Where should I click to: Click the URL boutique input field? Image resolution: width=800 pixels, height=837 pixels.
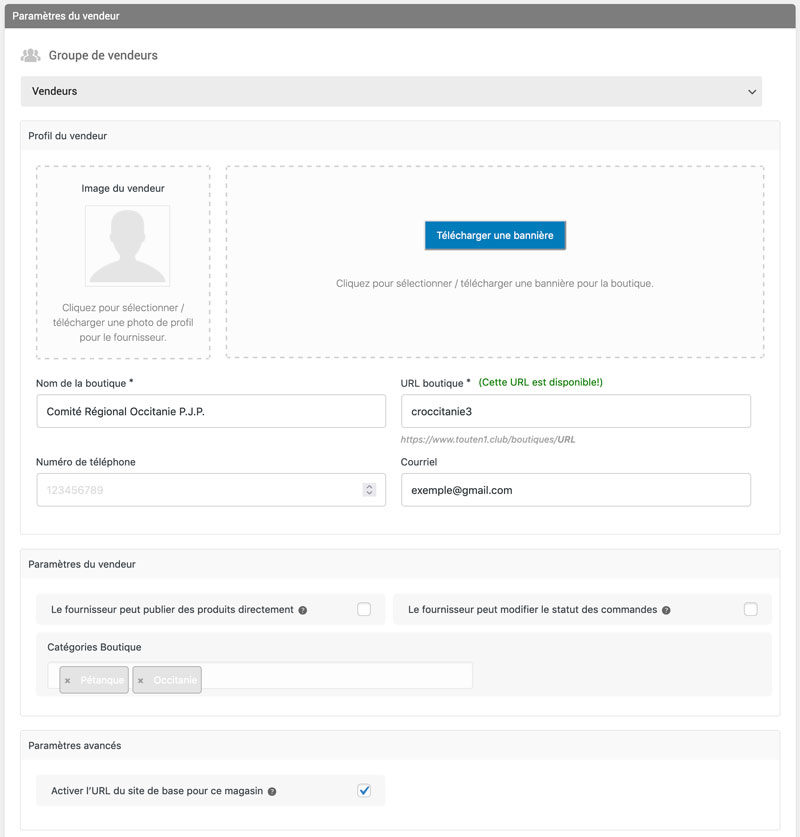click(575, 411)
